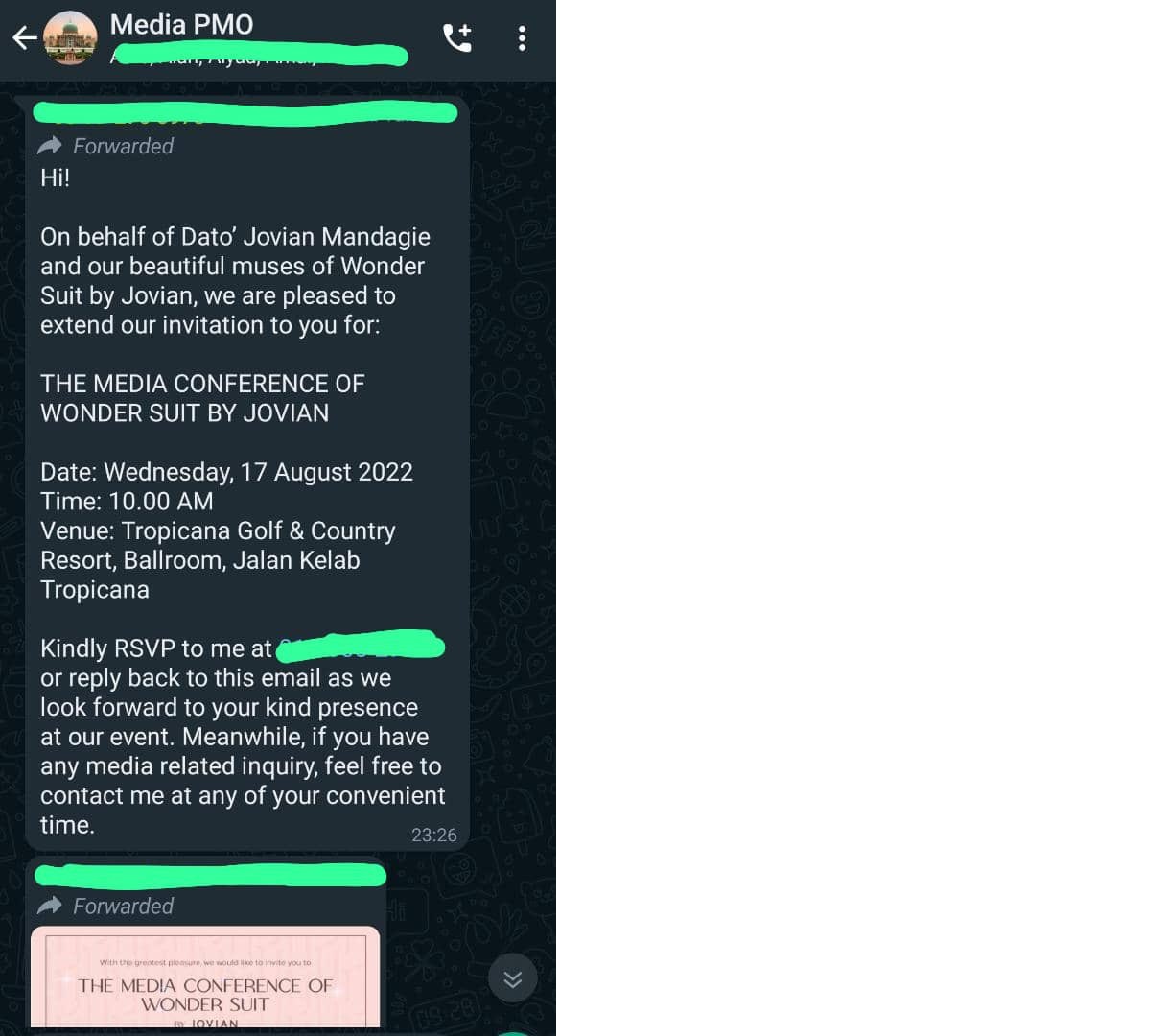Tap the green circular button at bottom edge

[x=514, y=1034]
